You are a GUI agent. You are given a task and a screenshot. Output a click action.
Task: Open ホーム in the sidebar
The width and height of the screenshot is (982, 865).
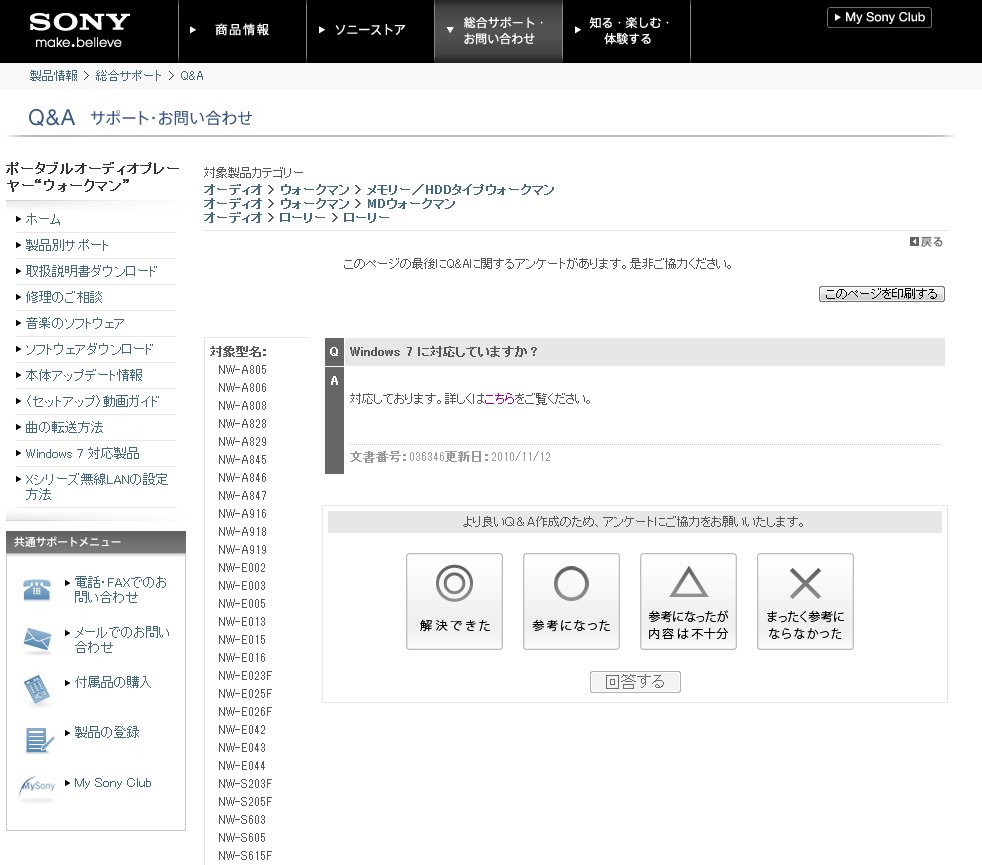pyautogui.click(x=43, y=219)
